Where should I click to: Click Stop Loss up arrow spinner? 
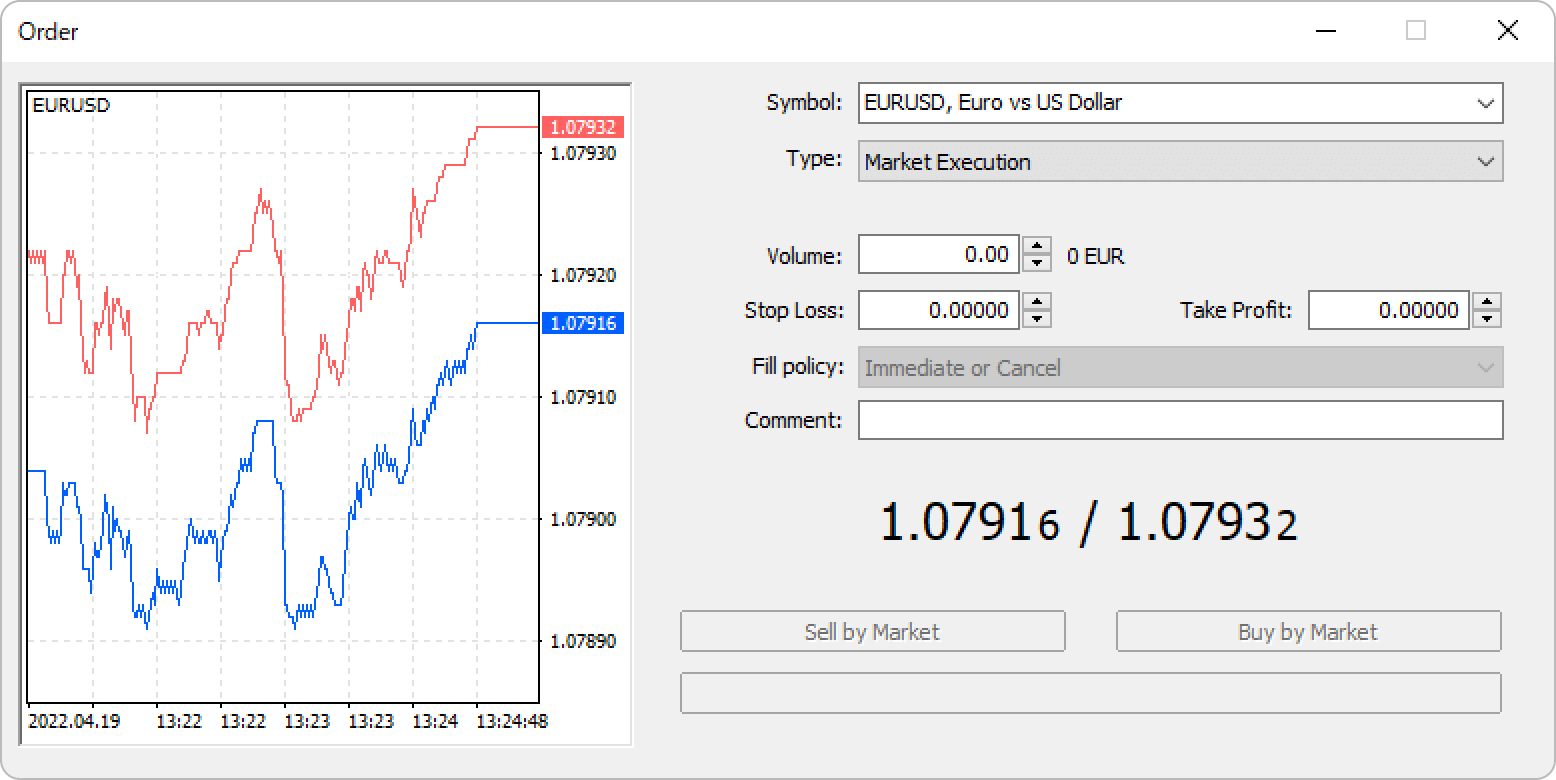tap(1037, 302)
